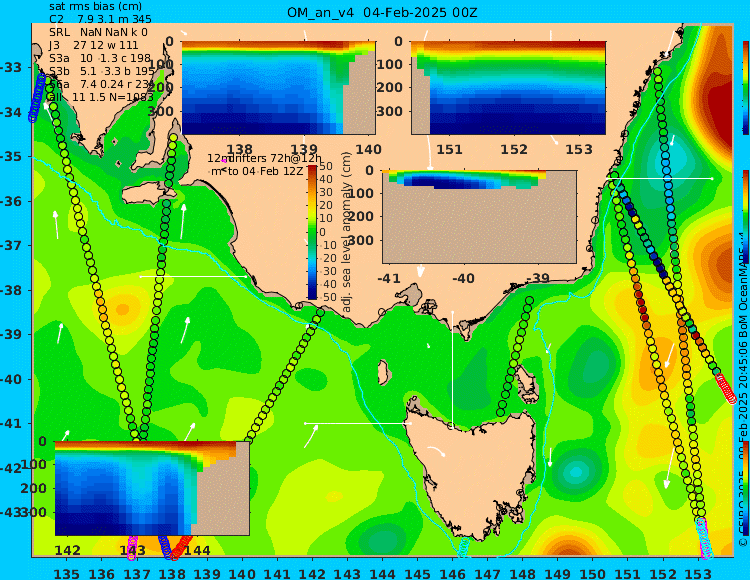Click the SRL NaN NaN k 0 row
The image size is (750, 580).
[99, 32]
